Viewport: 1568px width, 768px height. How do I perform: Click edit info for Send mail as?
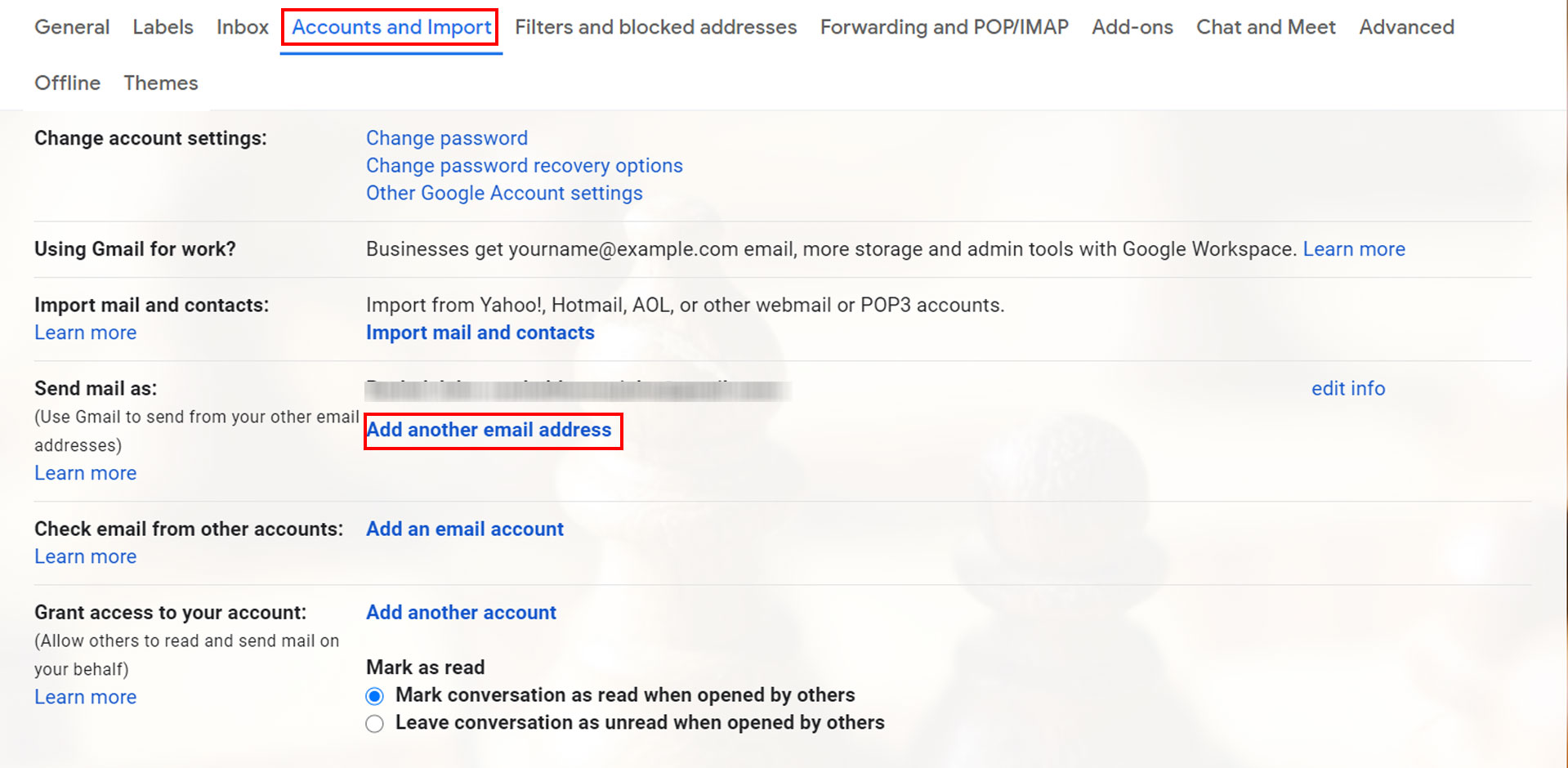[x=1347, y=388]
